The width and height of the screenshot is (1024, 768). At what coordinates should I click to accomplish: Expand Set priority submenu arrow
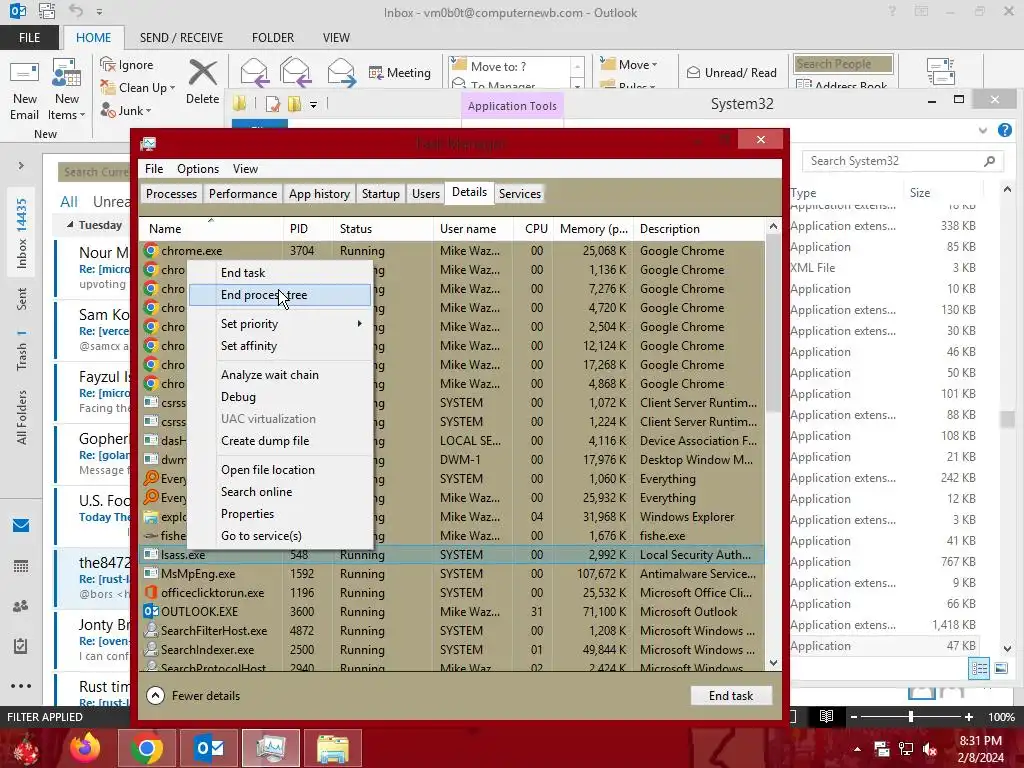click(x=359, y=324)
